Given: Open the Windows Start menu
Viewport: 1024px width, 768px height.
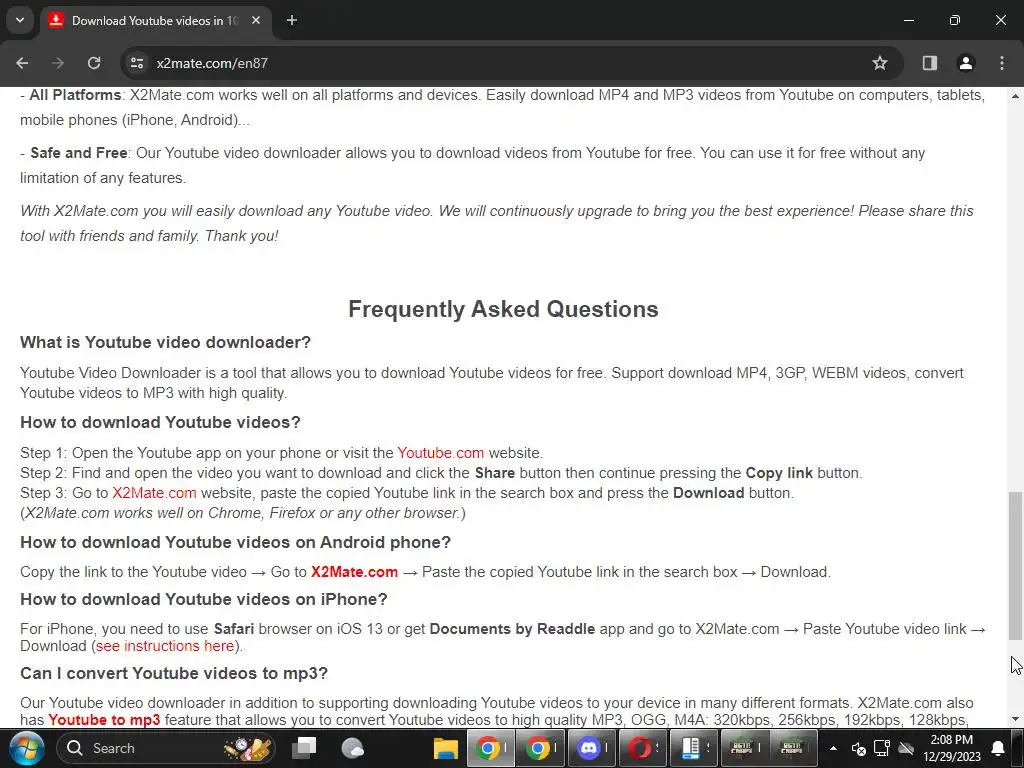Looking at the screenshot, I should tap(26, 748).
